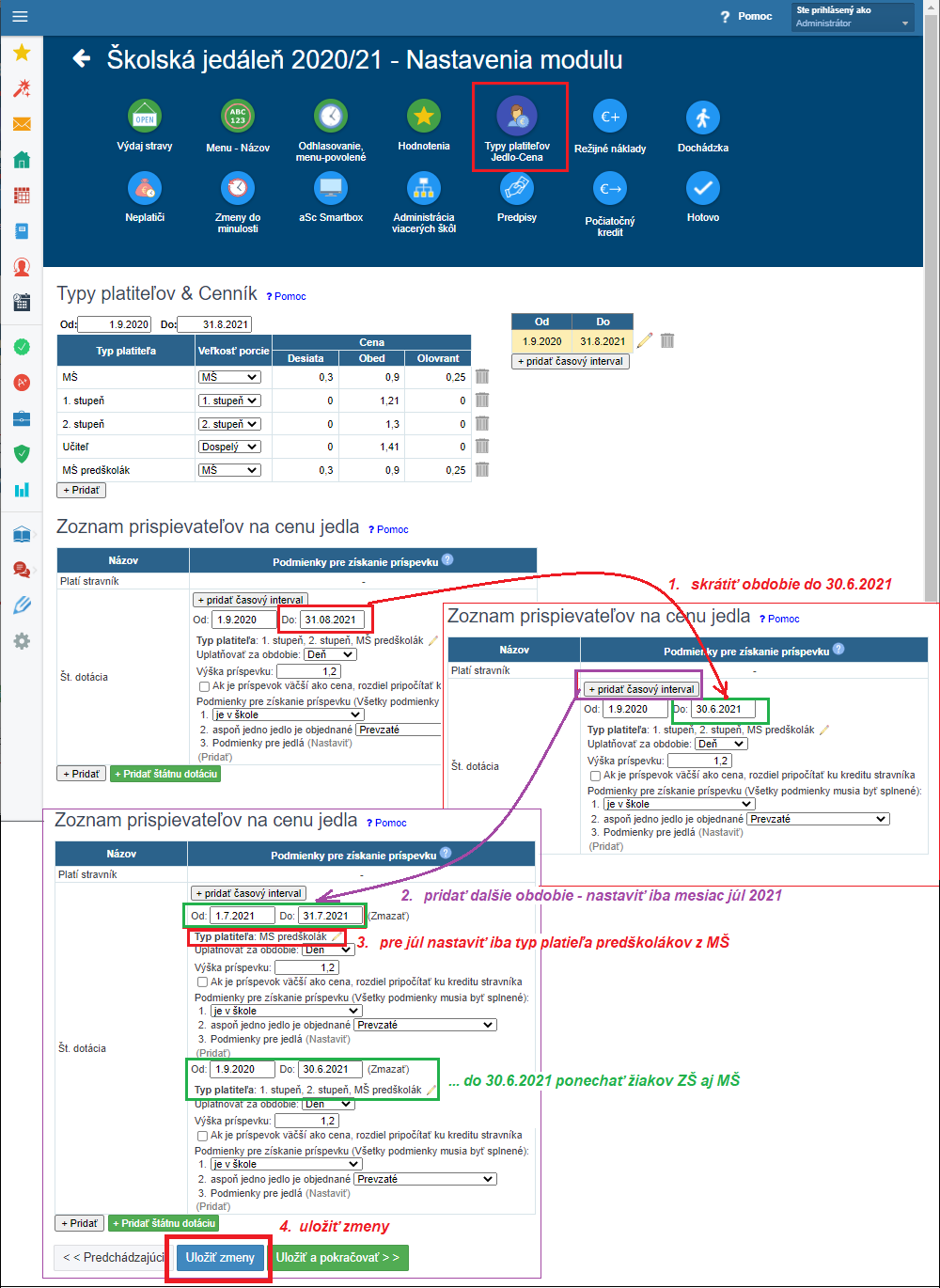
Task: Open the Predpisy icon
Action: [517, 188]
